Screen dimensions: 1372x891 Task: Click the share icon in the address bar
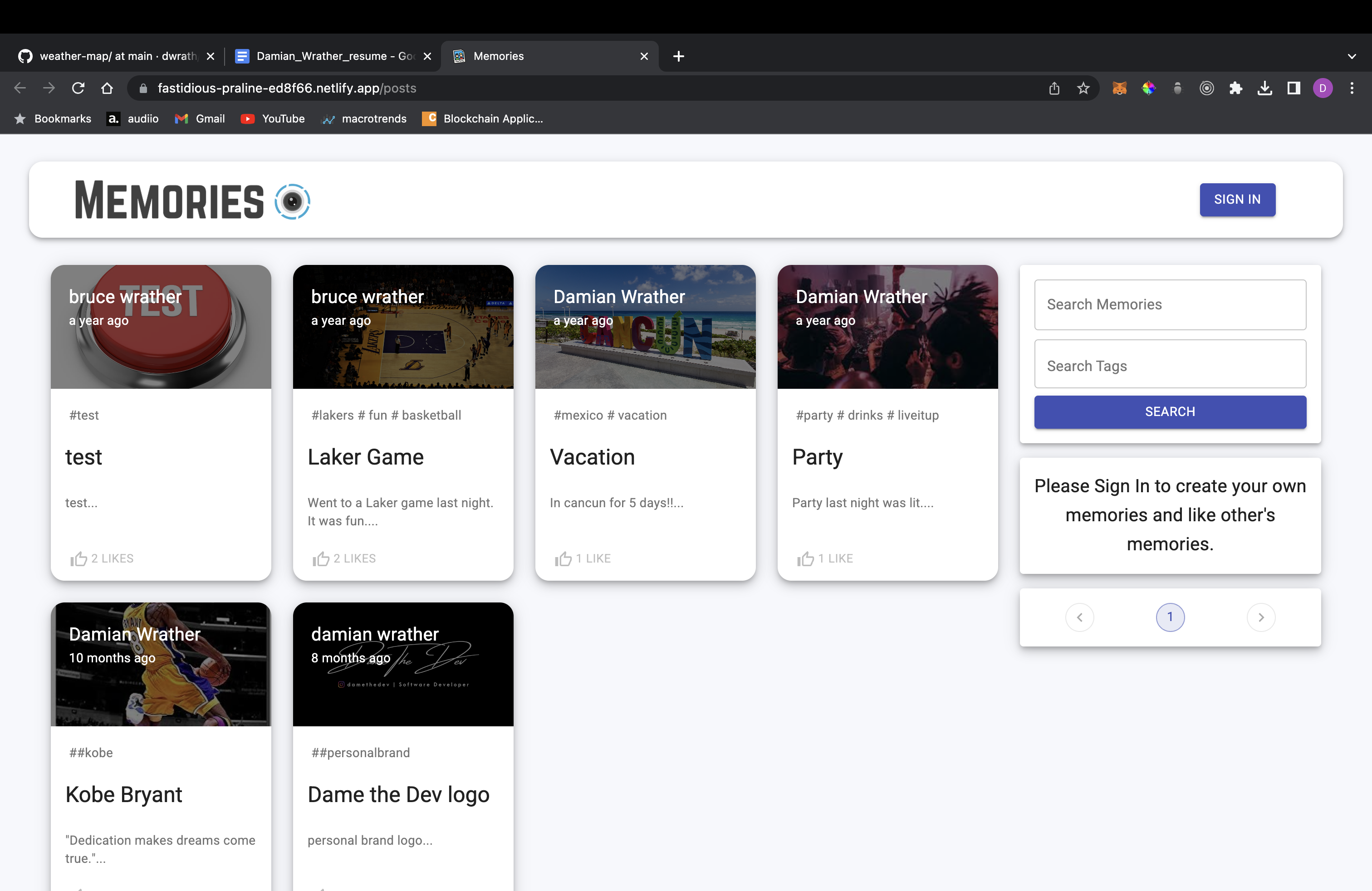tap(1054, 88)
